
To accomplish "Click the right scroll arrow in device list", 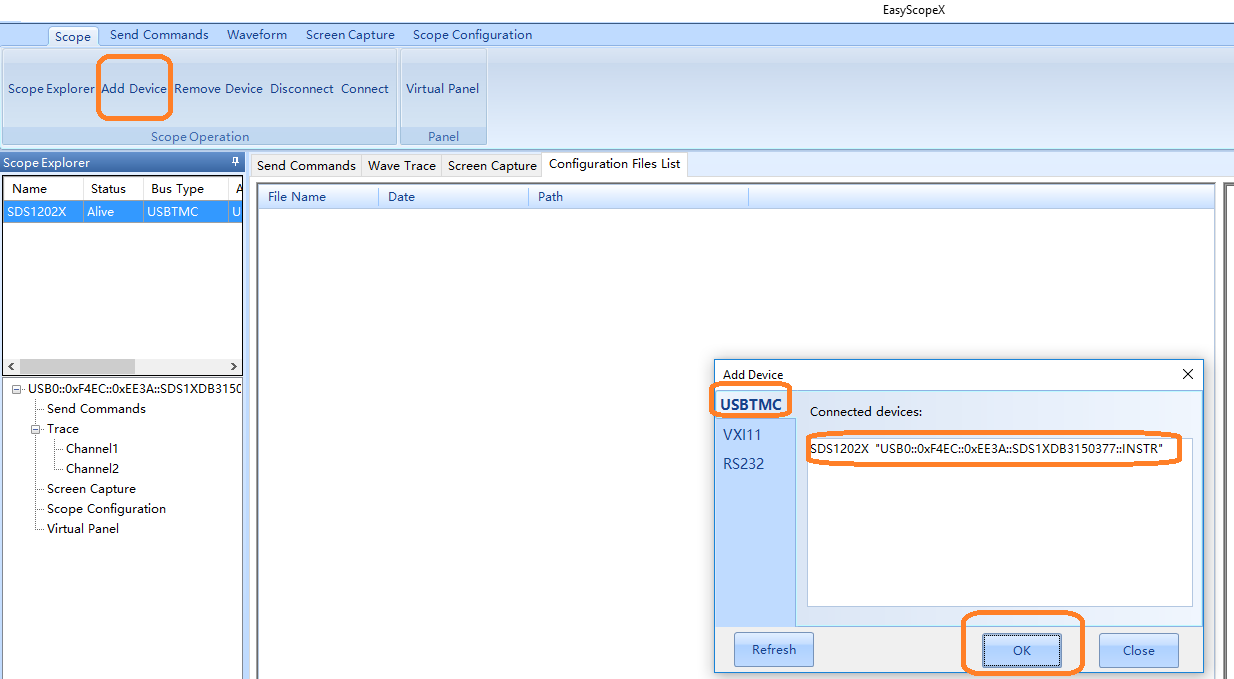I will (x=234, y=367).
